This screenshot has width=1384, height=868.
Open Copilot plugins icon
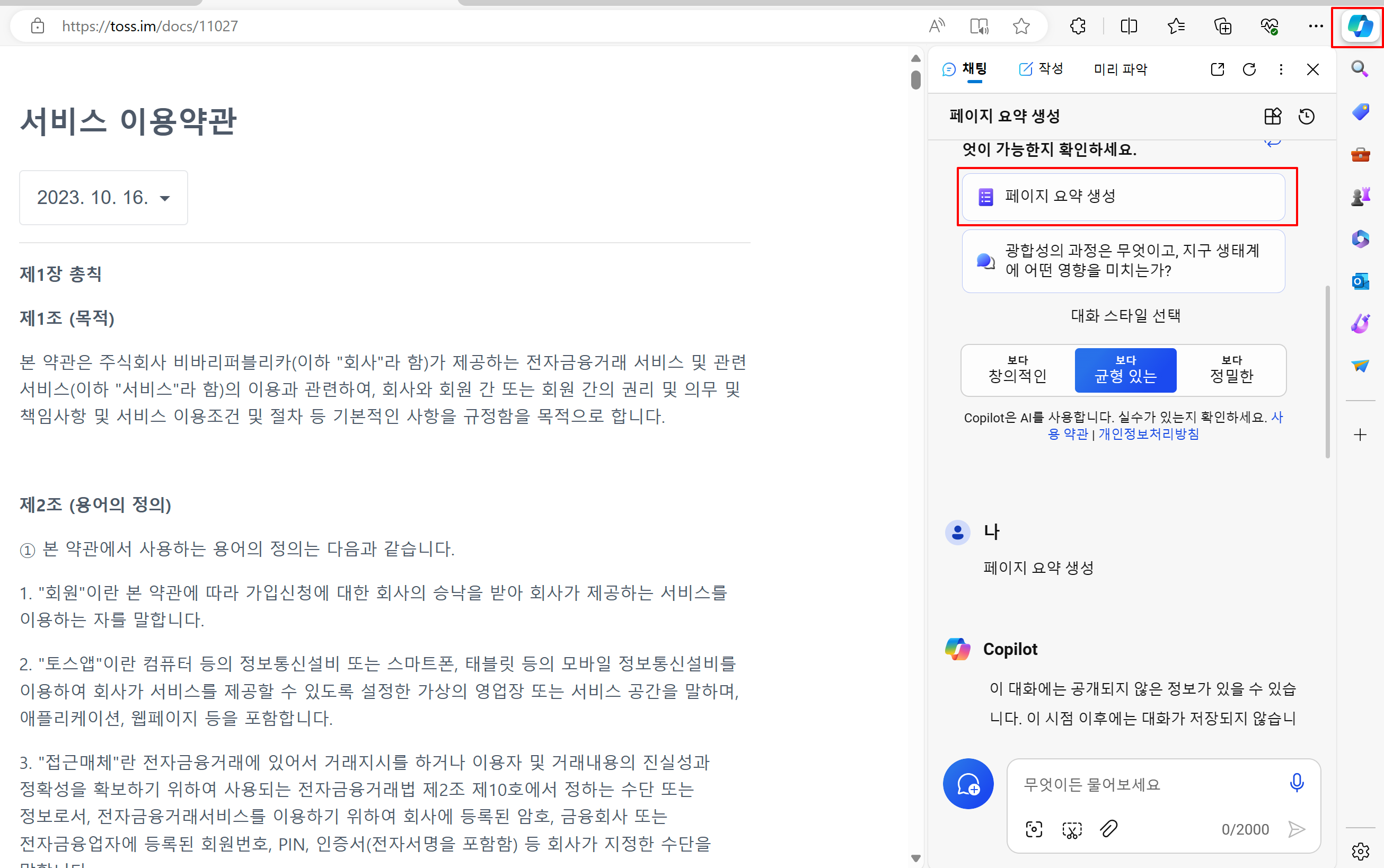pos(1273,117)
